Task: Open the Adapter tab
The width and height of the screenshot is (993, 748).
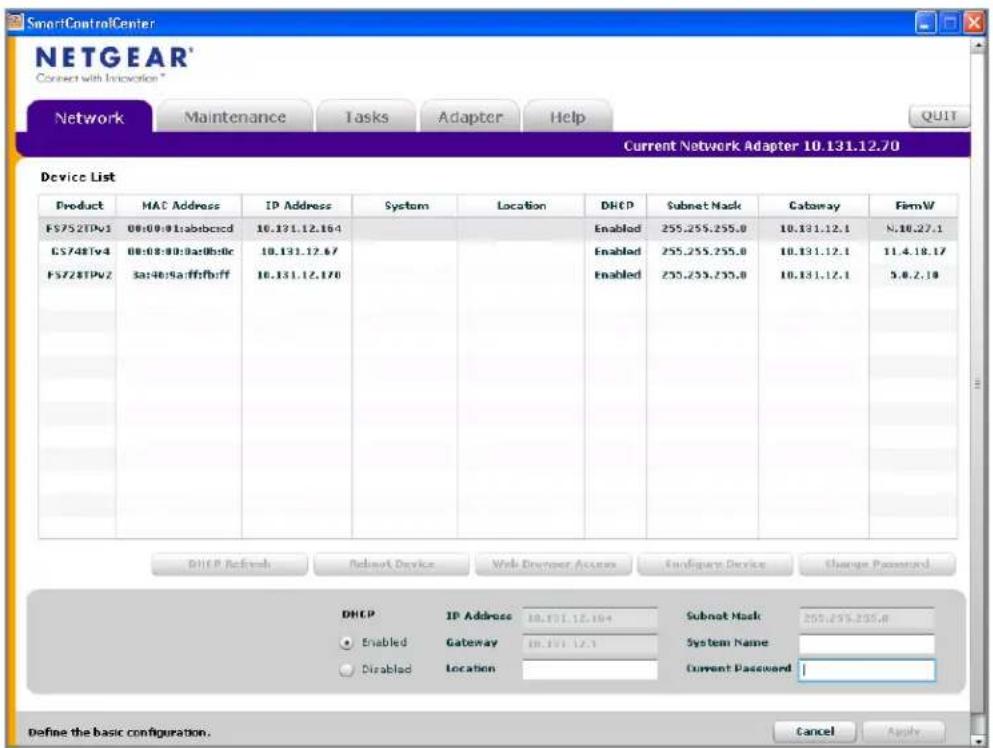Action: tap(470, 117)
